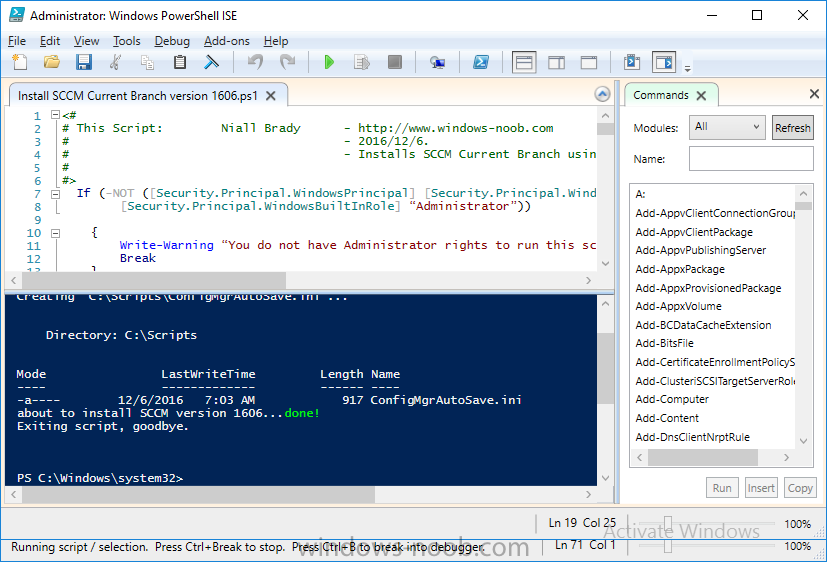
Task: Undo the last edit
Action: coord(256,62)
